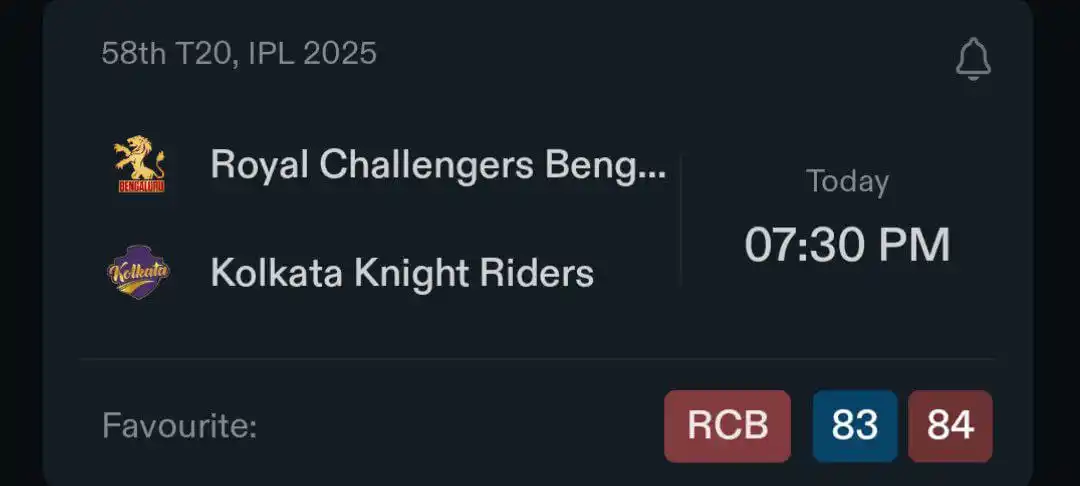
Task: Open Kolkata Knight Riders team name
Action: click(402, 273)
